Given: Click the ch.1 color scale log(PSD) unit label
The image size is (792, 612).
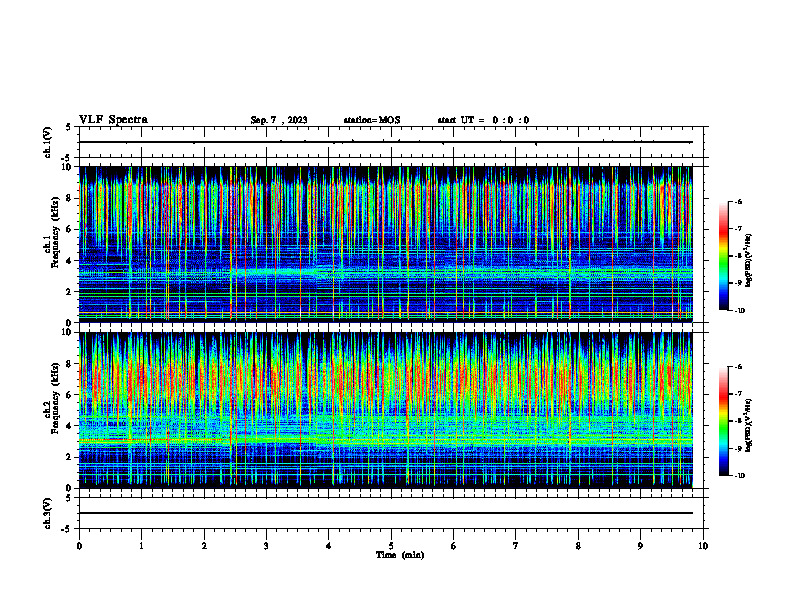Looking at the screenshot, I should 749,261.
